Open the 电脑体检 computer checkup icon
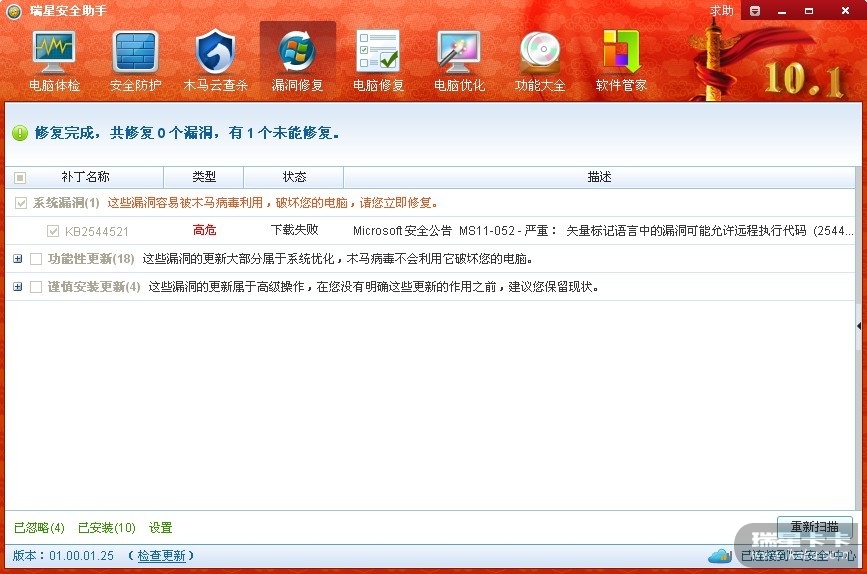Viewport: 867px width, 574px height. pos(54,61)
